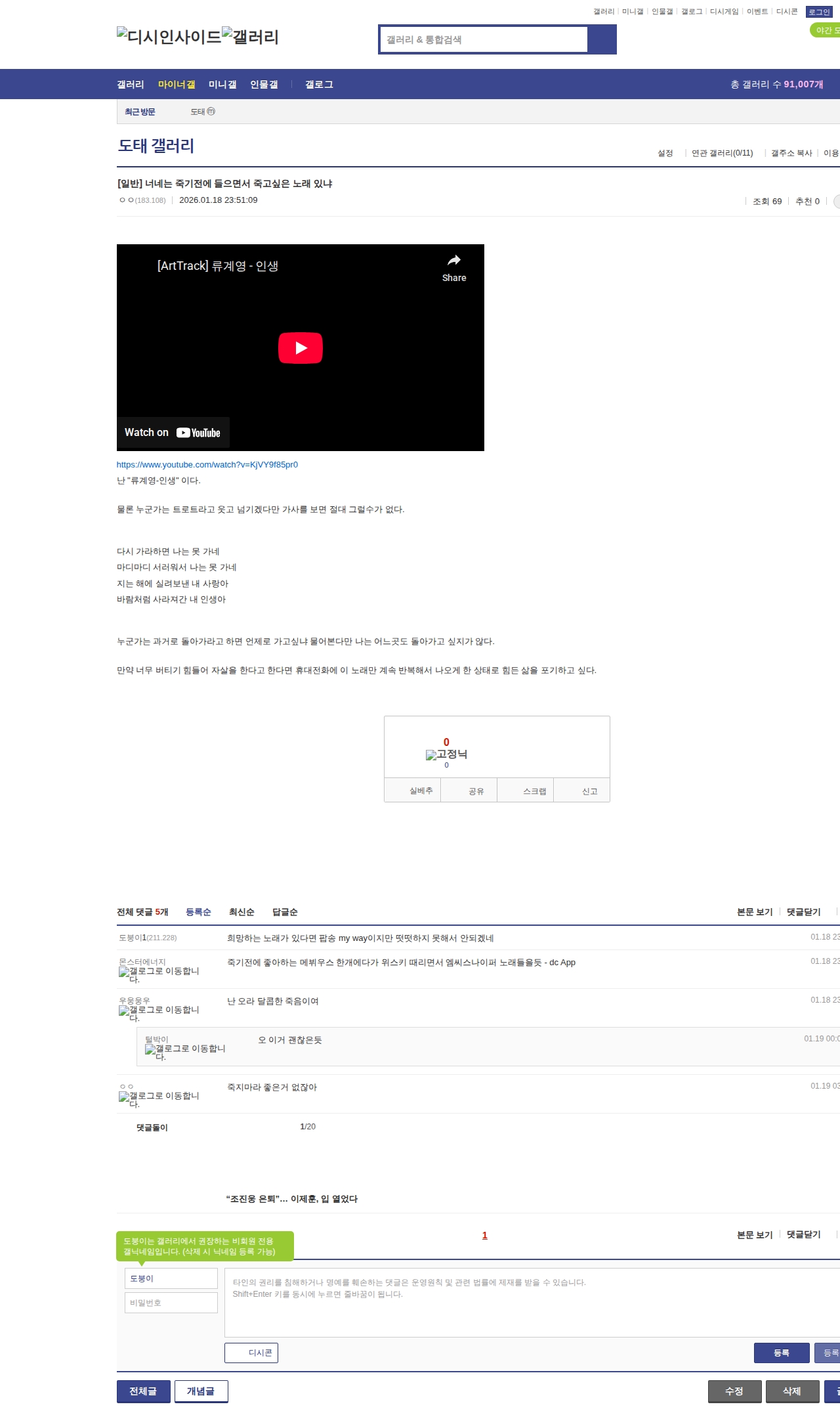This screenshot has height=1415, width=840.
Task: Click the 디시인사이드 logo image
Action: coord(168,37)
